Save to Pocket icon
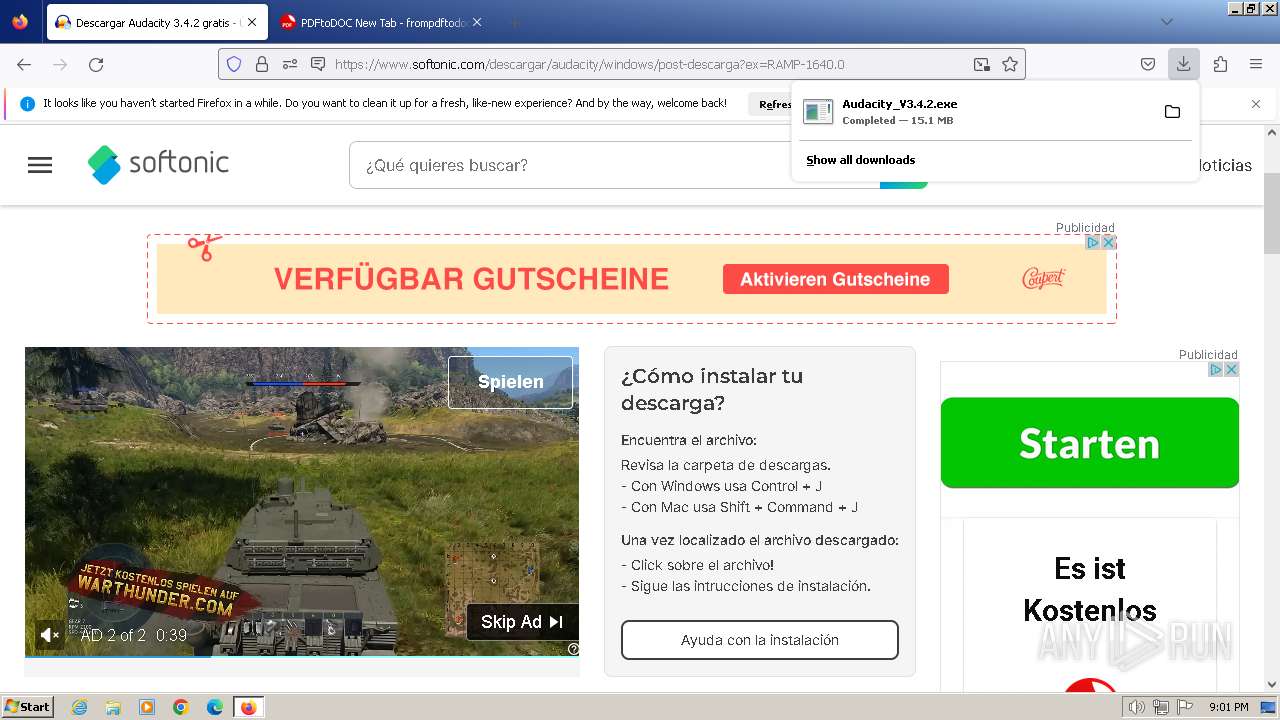Image resolution: width=1280 pixels, height=720 pixels. [x=1148, y=64]
